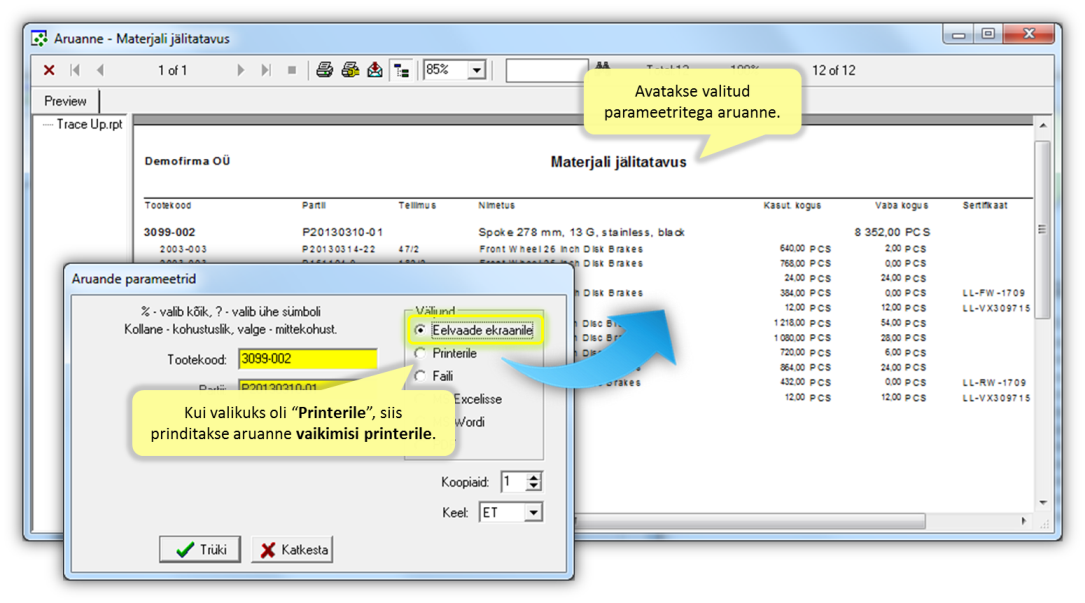Image resolution: width=1085 pixels, height=603 pixels.
Task: Click the Sertifikaat column header
Action: [985, 205]
